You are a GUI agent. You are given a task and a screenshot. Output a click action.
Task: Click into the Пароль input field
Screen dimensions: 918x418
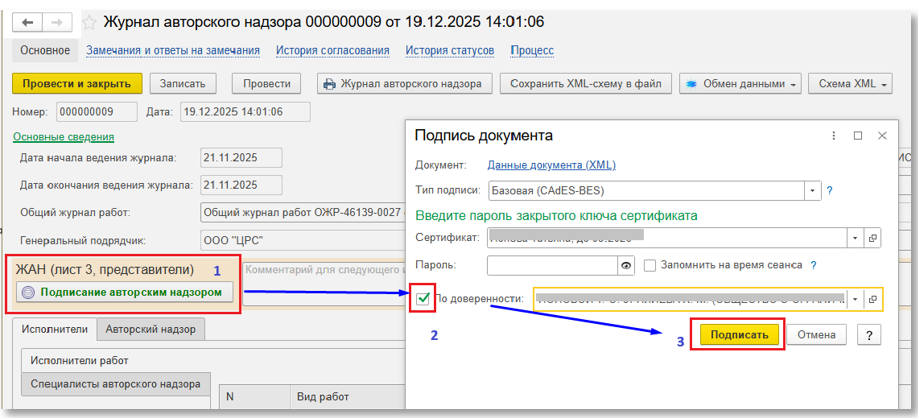pyautogui.click(x=550, y=265)
